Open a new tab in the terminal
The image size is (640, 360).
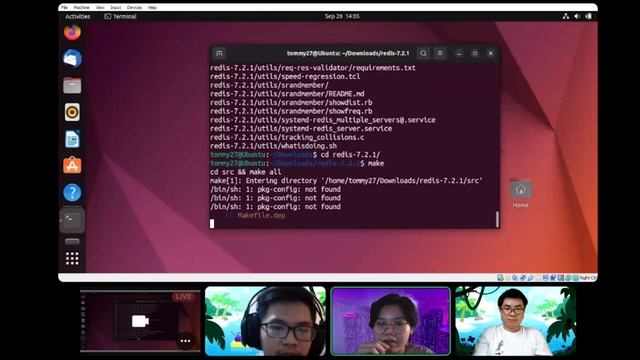click(x=219, y=53)
